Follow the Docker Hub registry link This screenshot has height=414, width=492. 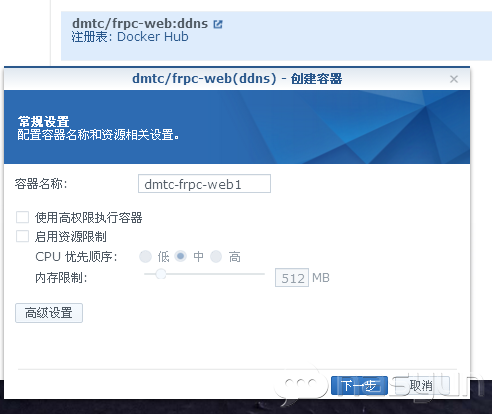(153, 37)
